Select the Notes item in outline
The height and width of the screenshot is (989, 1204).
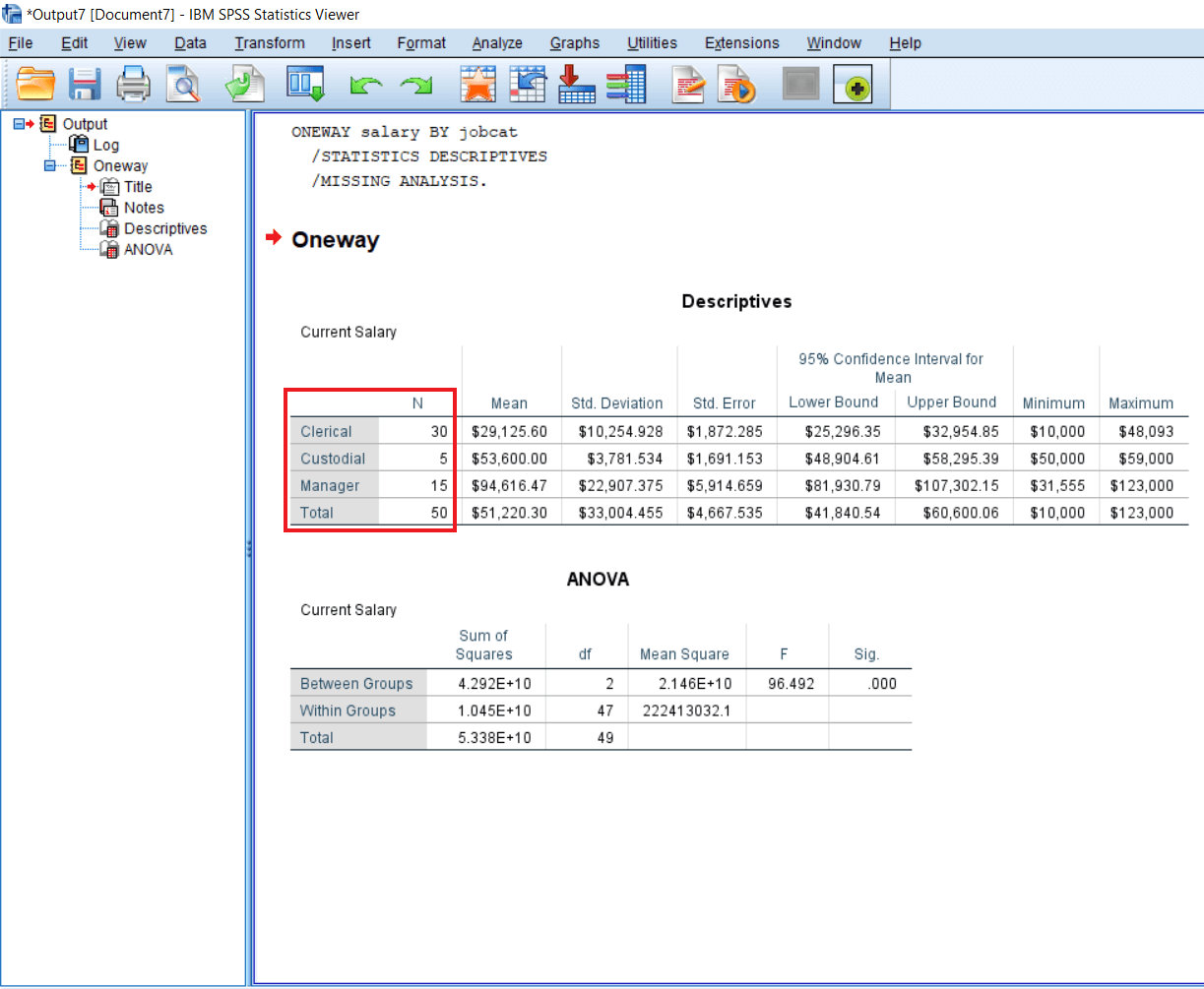(x=144, y=208)
